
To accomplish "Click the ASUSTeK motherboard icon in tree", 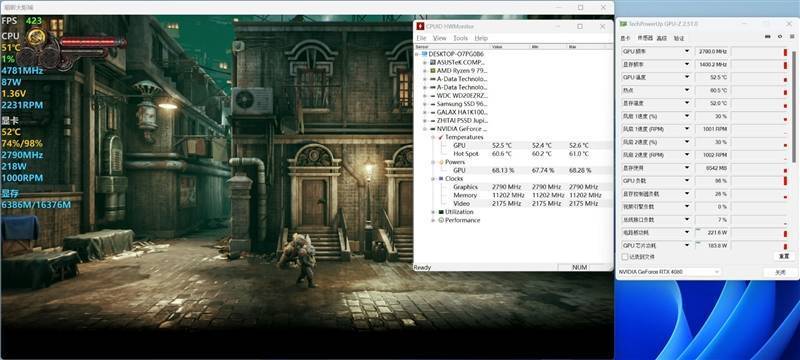I will tap(433, 62).
